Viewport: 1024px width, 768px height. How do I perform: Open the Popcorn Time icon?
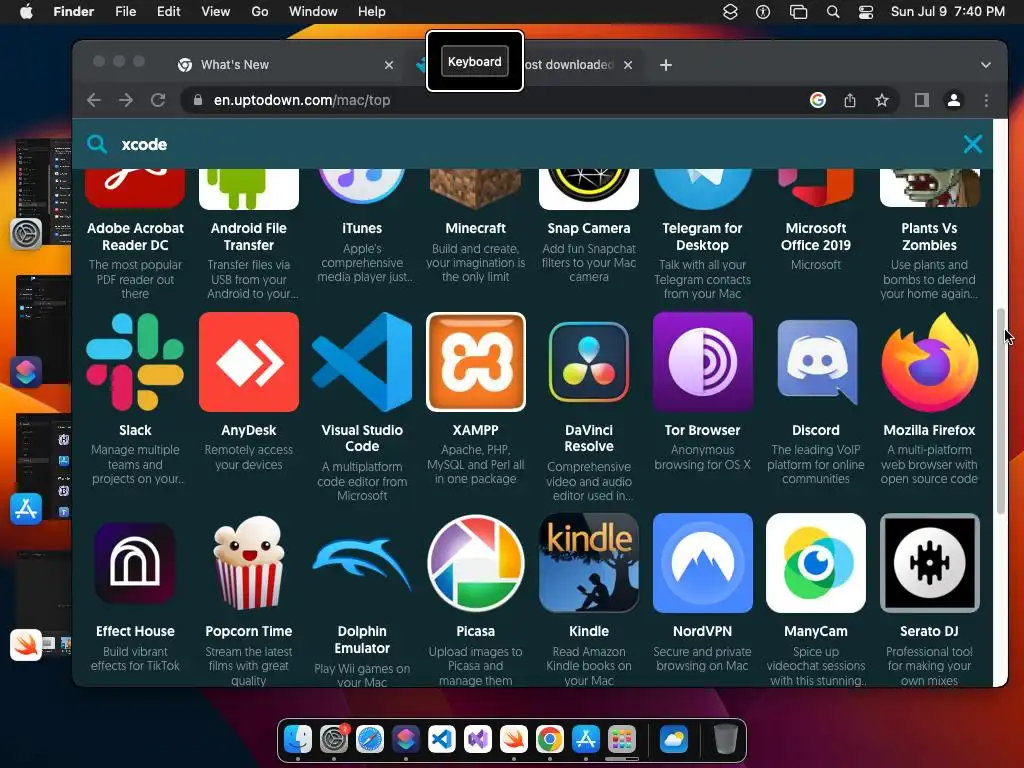pos(249,563)
